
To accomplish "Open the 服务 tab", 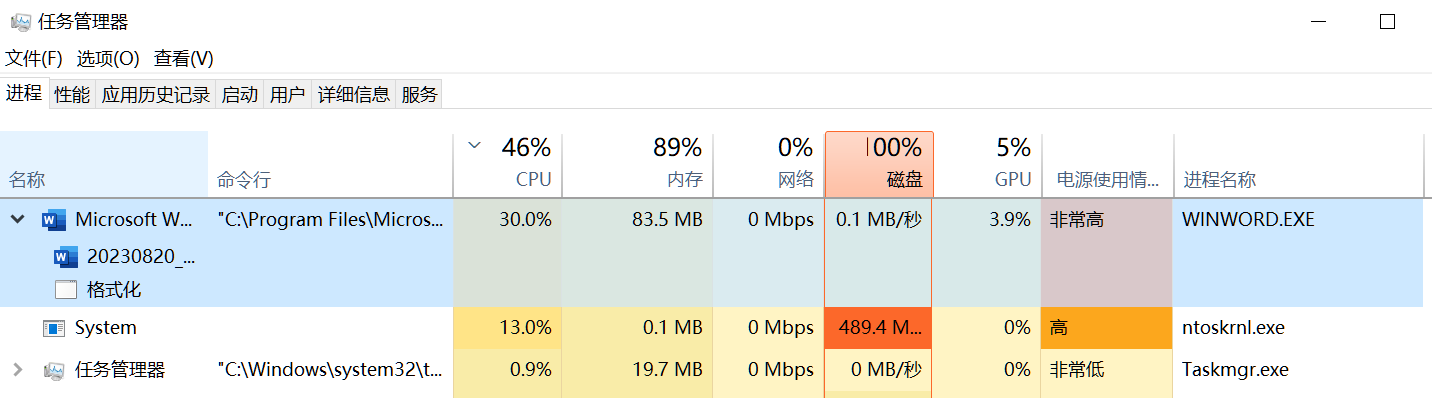I will [420, 95].
